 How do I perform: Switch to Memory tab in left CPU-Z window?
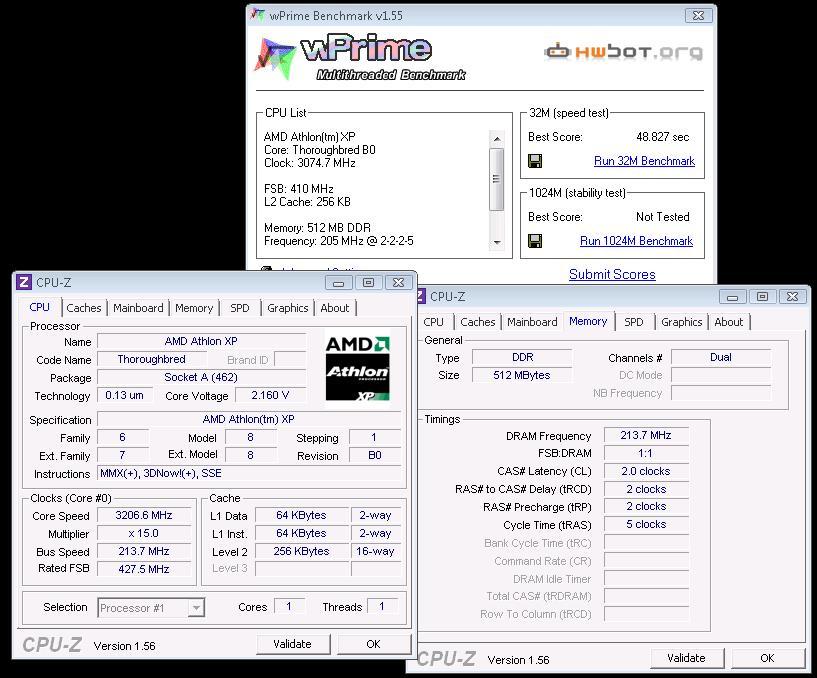tap(194, 308)
